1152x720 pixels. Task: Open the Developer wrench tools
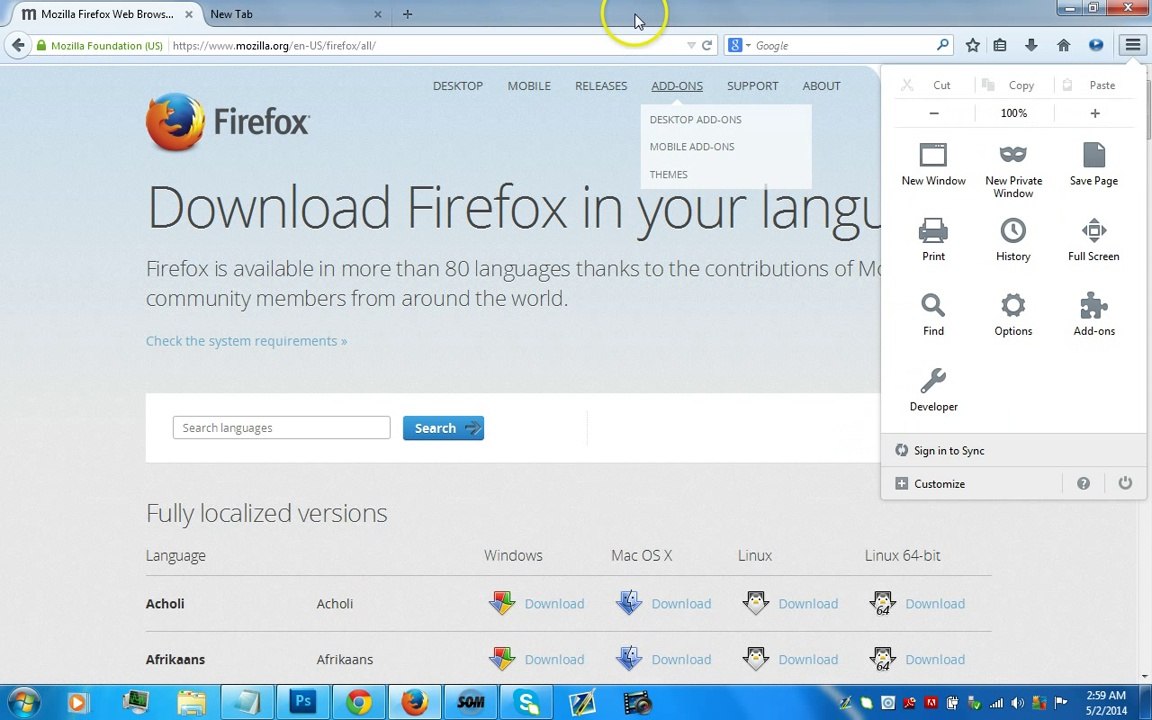[x=933, y=389]
